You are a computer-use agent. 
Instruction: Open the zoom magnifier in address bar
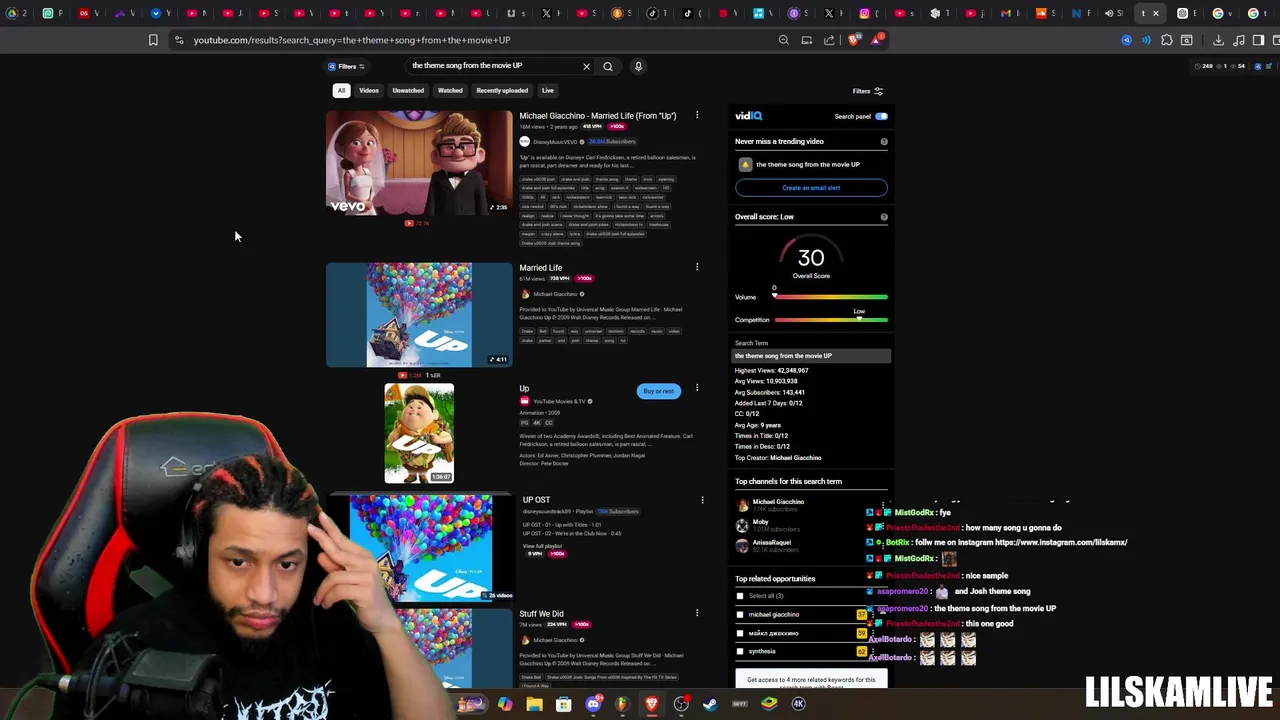click(x=784, y=40)
